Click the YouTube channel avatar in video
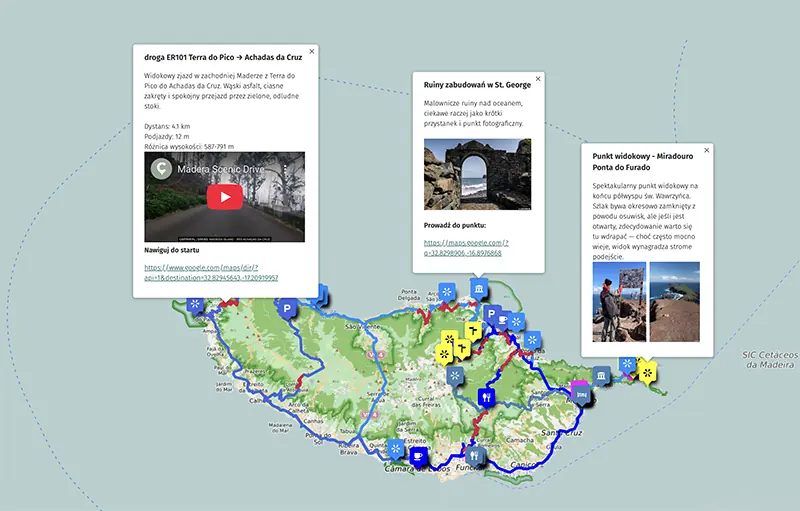The height and width of the screenshot is (511, 800). pos(161,169)
